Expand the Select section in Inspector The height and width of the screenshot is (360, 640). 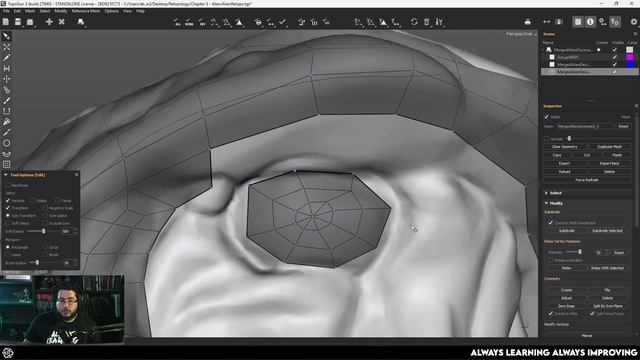pos(546,193)
